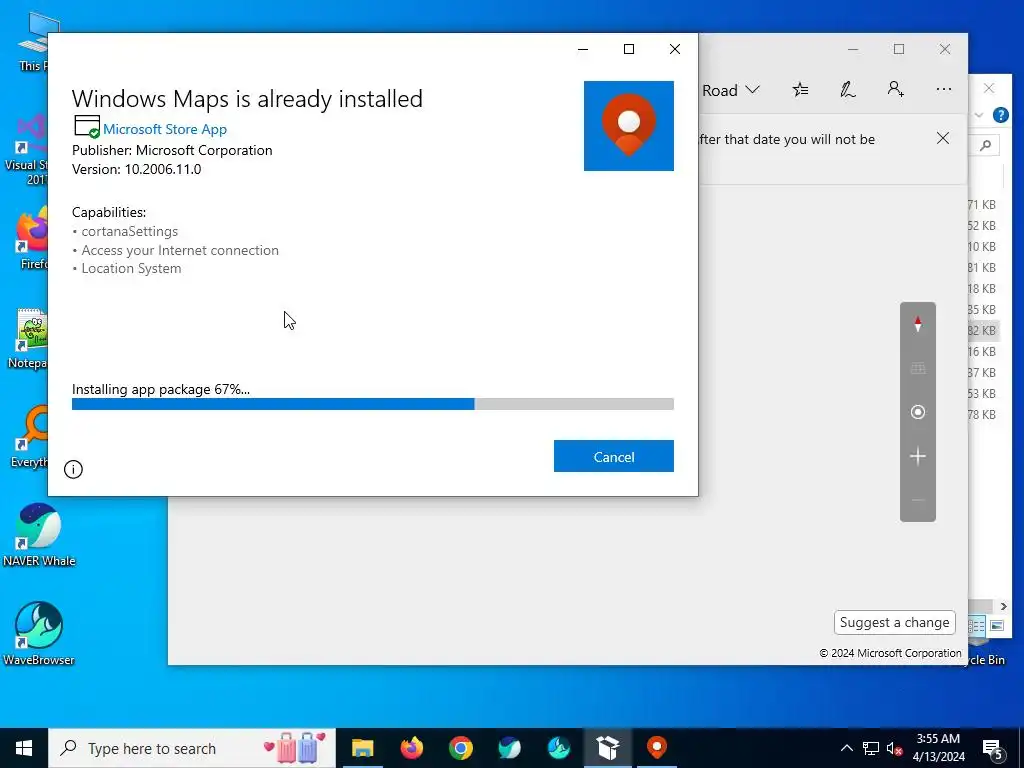Screen dimensions: 1024x768
Task: Select the Windows Ink pen tool in Maps
Action: (x=848, y=89)
